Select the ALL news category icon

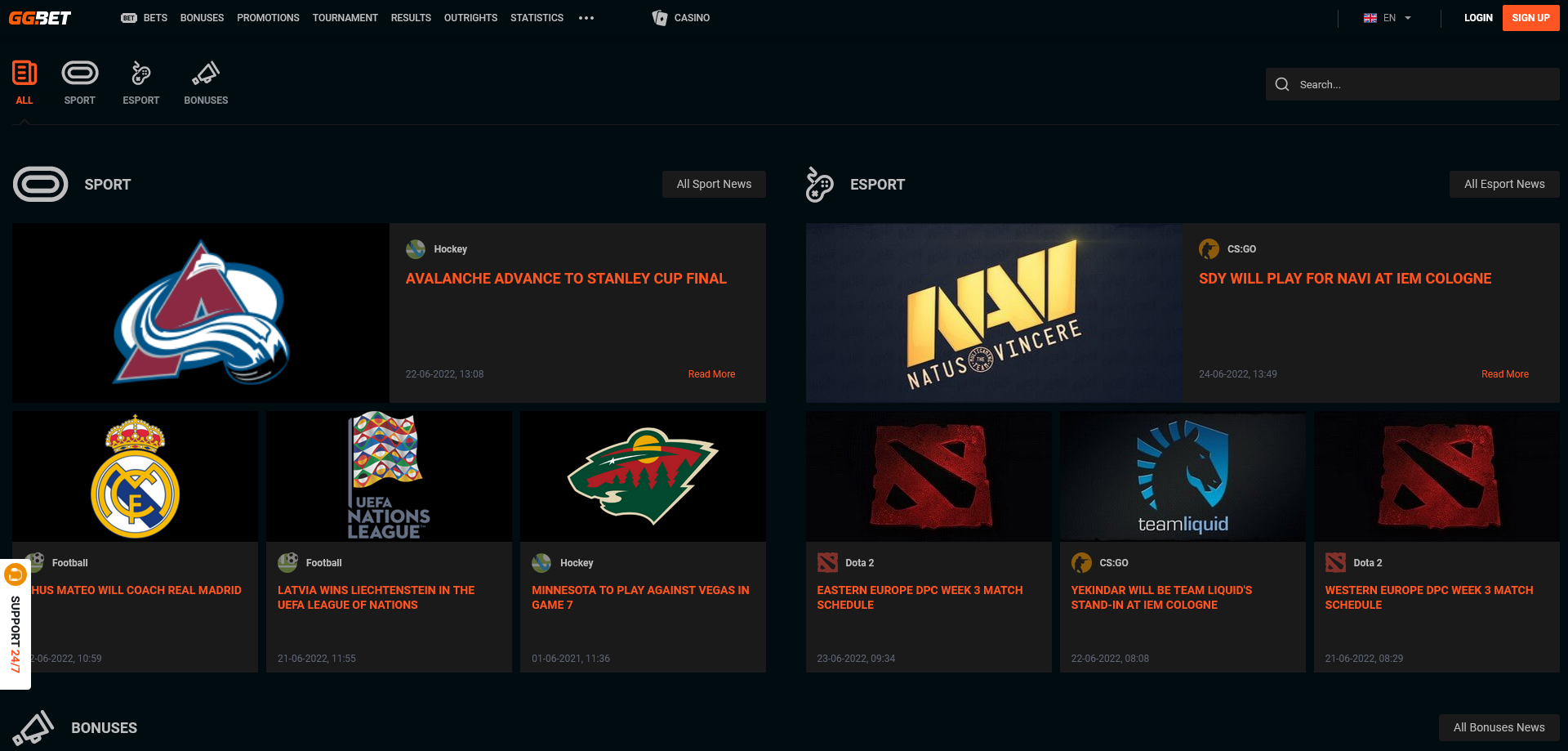24,73
